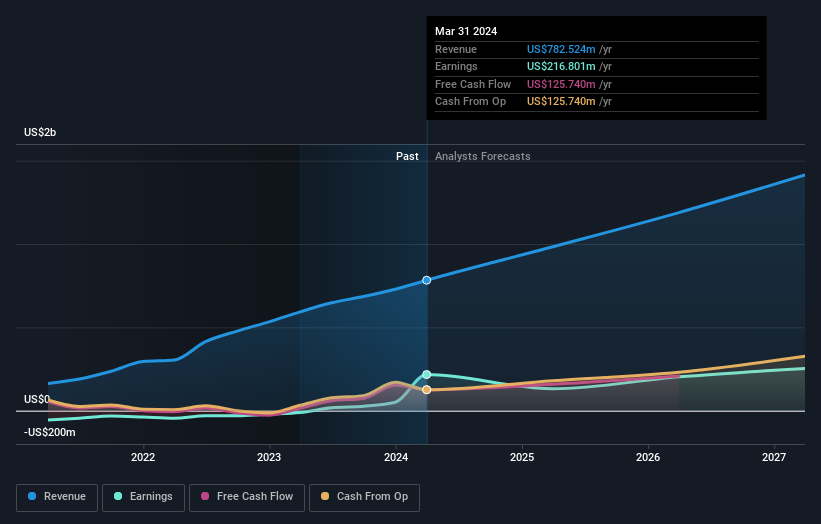Viewport: 821px width, 524px height.
Task: Click the blue Revenue legend dot
Action: click(32, 496)
